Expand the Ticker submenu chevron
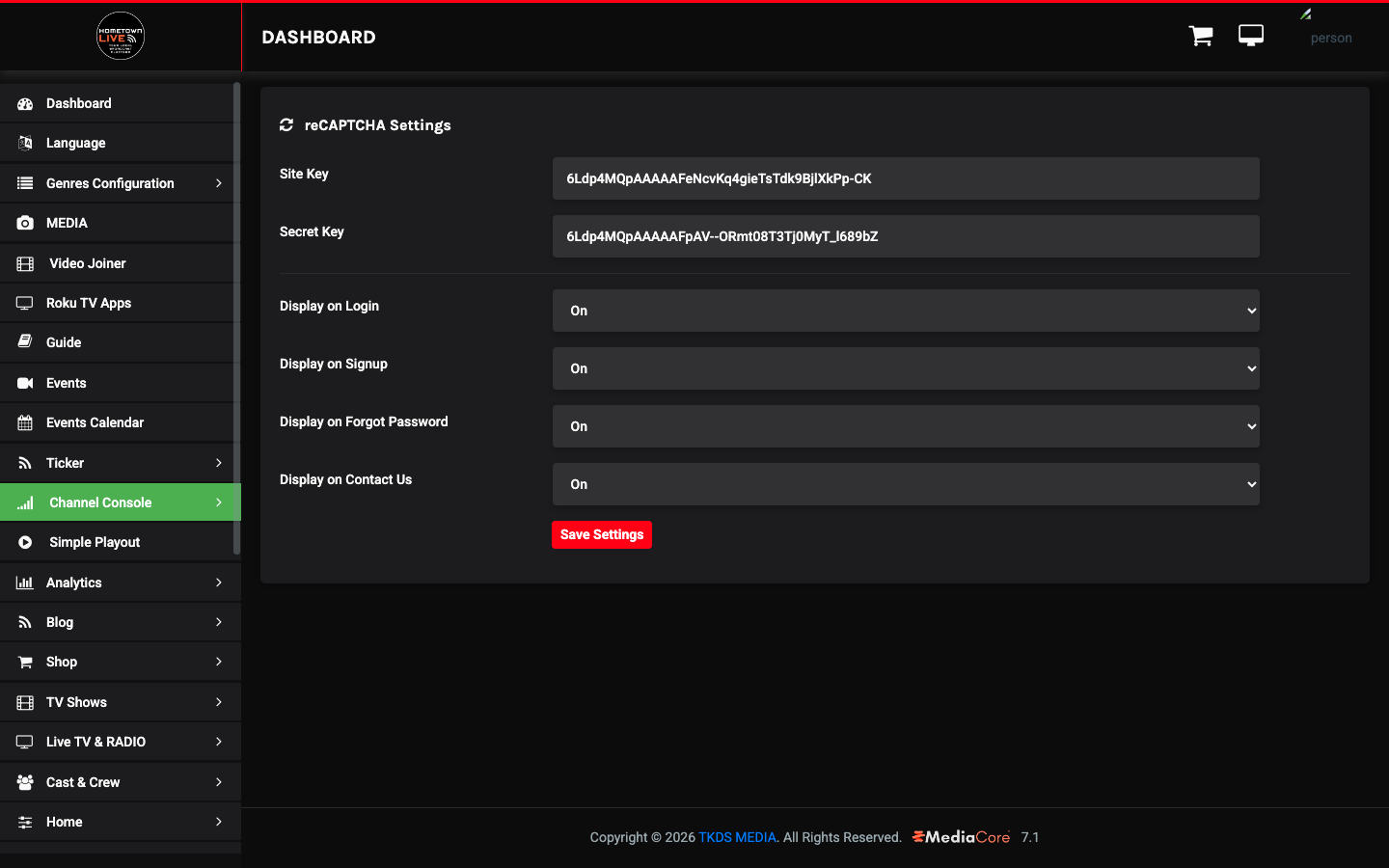This screenshot has width=1389, height=868. (x=219, y=463)
